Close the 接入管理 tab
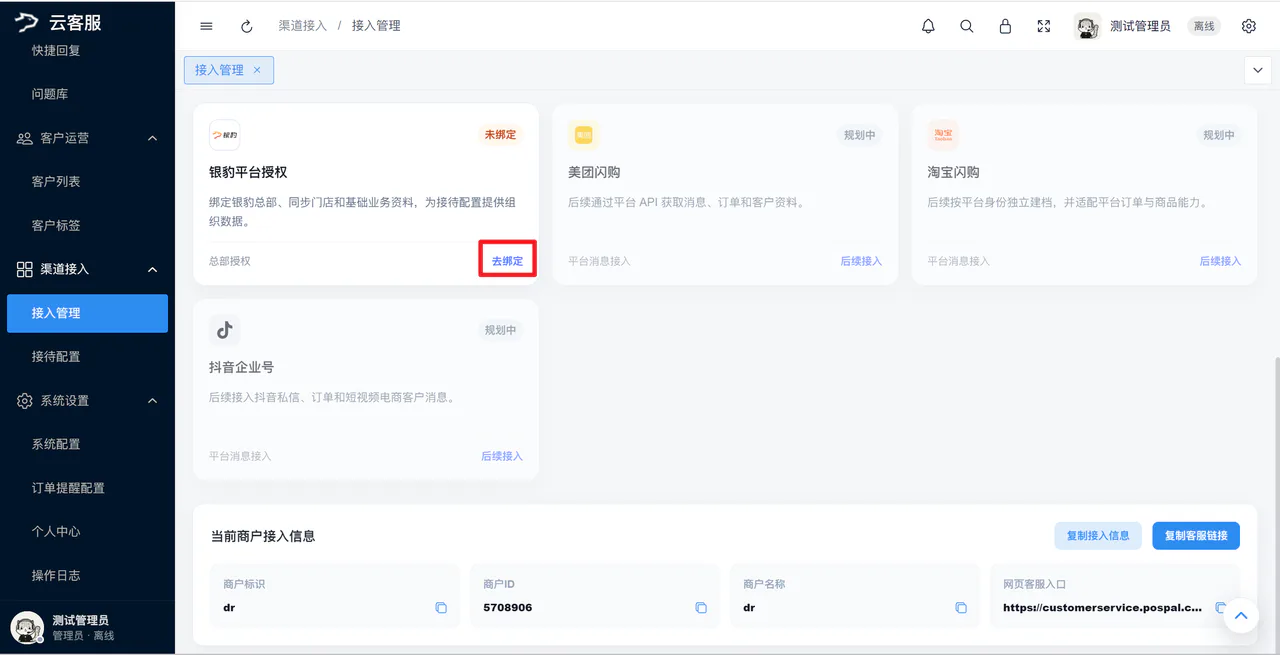 point(257,70)
